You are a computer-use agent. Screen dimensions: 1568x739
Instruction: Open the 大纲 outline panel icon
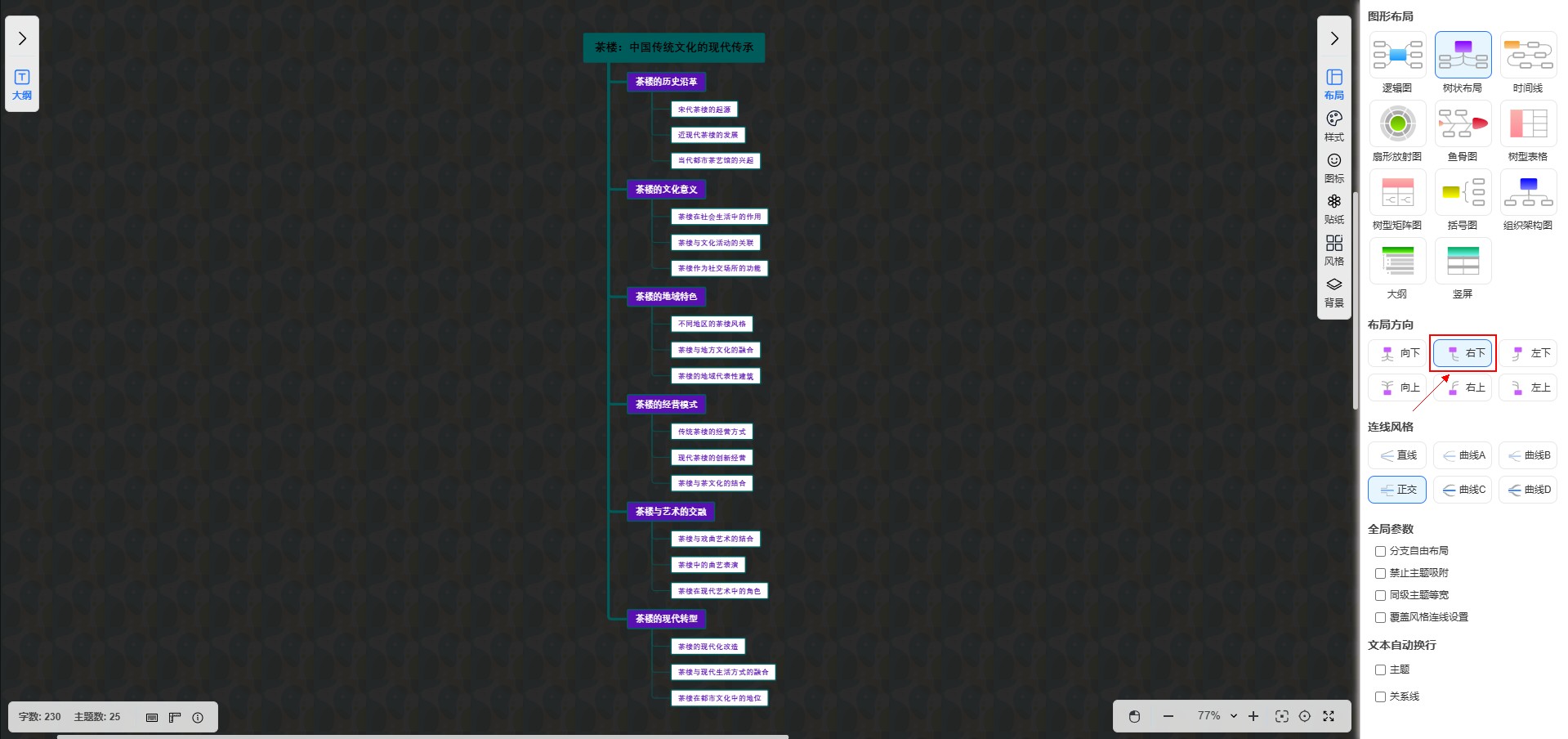[x=22, y=84]
